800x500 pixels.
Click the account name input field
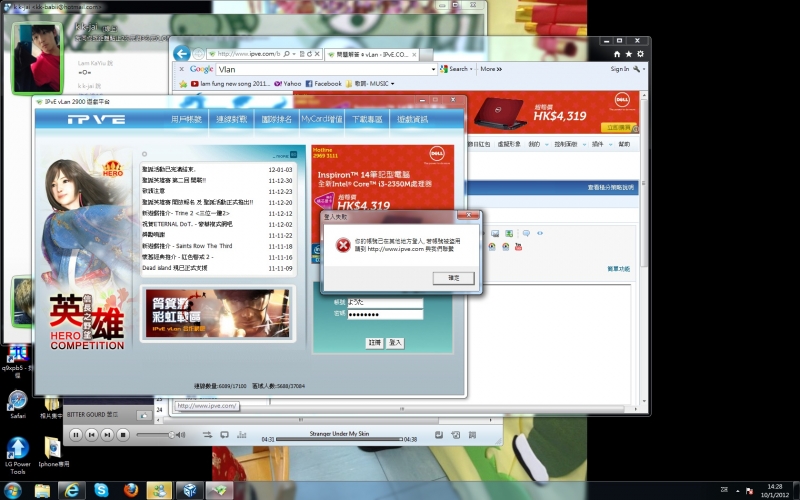point(385,303)
